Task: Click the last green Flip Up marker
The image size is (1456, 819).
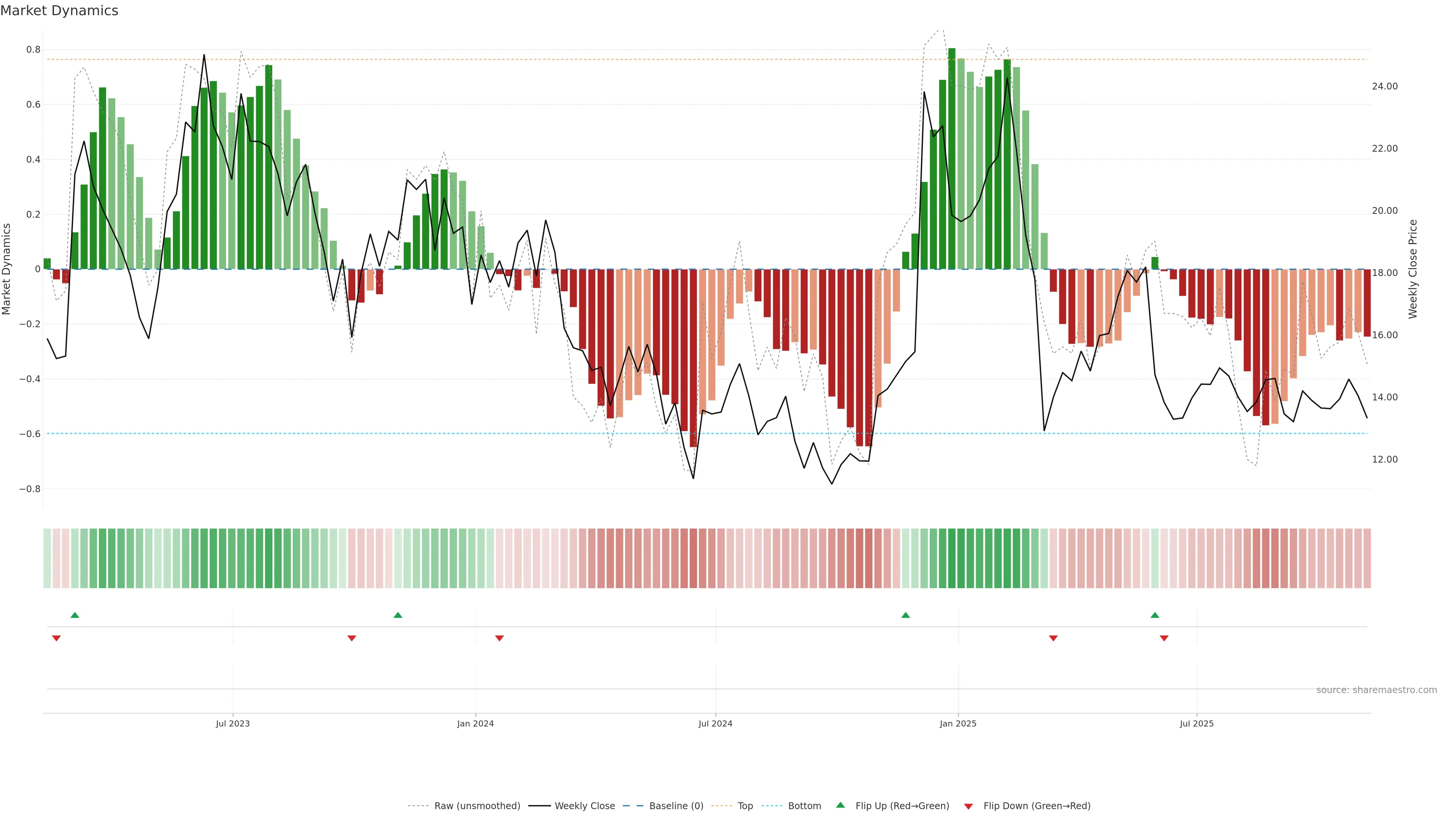Action: 1155,615
